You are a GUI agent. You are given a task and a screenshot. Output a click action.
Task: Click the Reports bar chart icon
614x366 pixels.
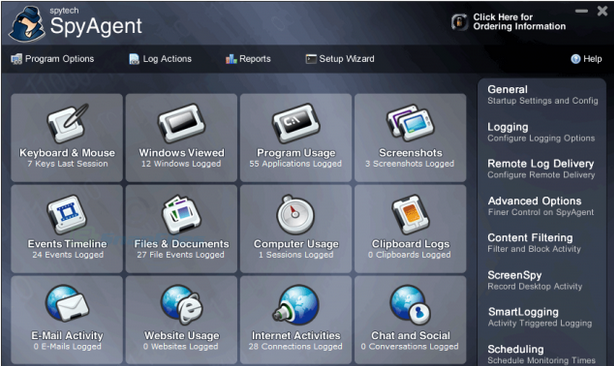click(231, 59)
